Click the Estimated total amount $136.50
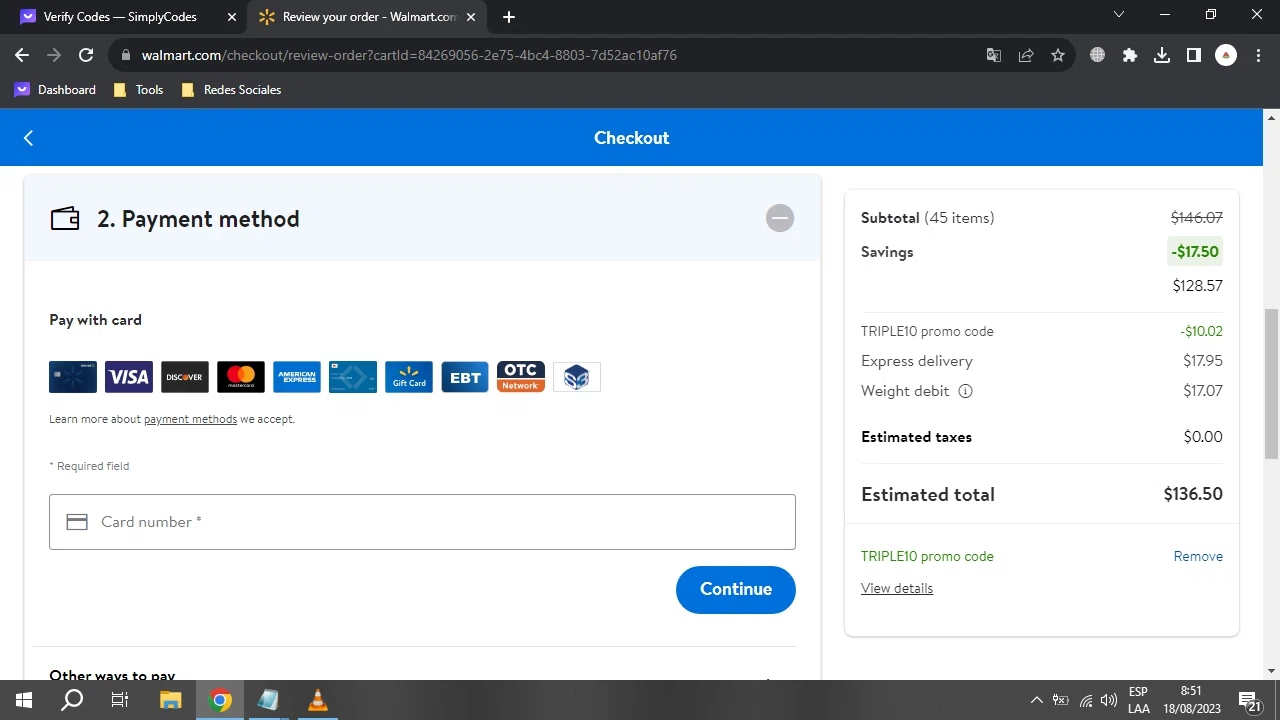This screenshot has width=1280, height=720. pos(1193,494)
